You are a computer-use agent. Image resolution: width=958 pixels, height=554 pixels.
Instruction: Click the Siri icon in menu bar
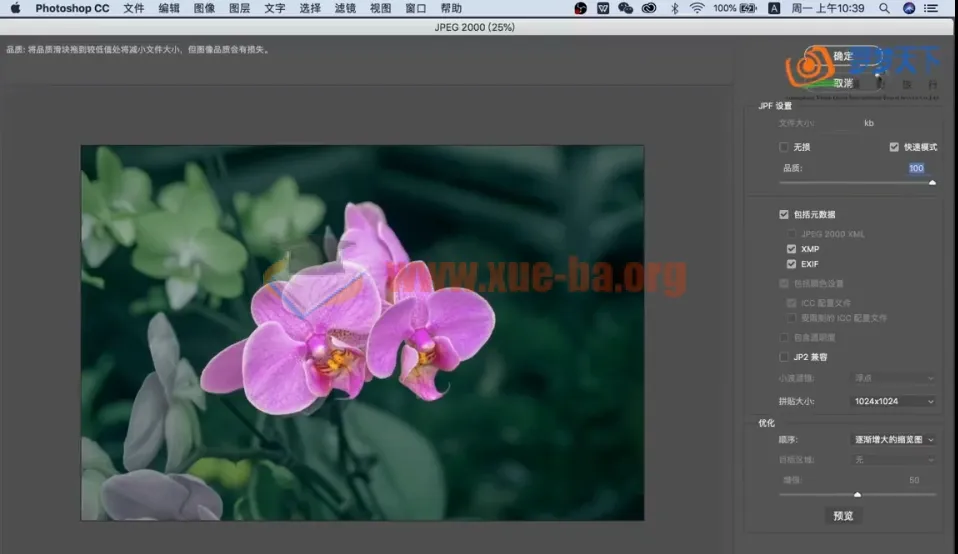(909, 8)
